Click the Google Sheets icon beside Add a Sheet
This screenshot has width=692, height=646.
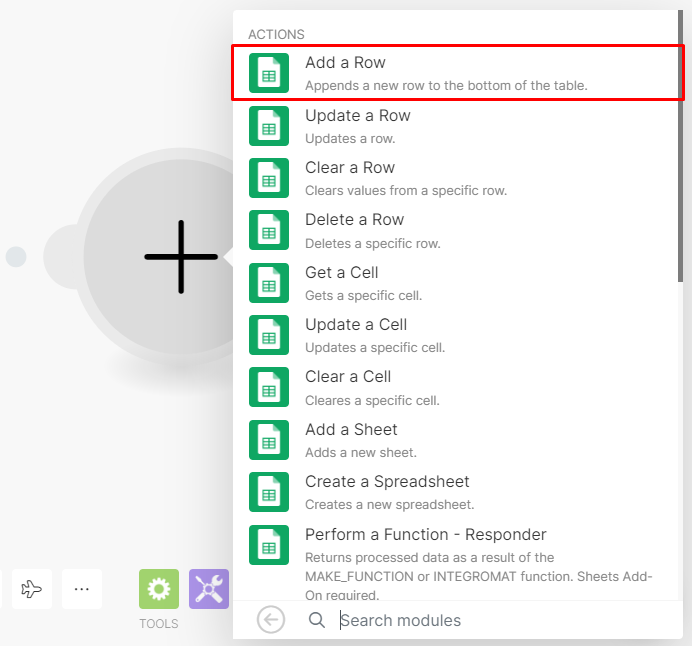coord(269,439)
